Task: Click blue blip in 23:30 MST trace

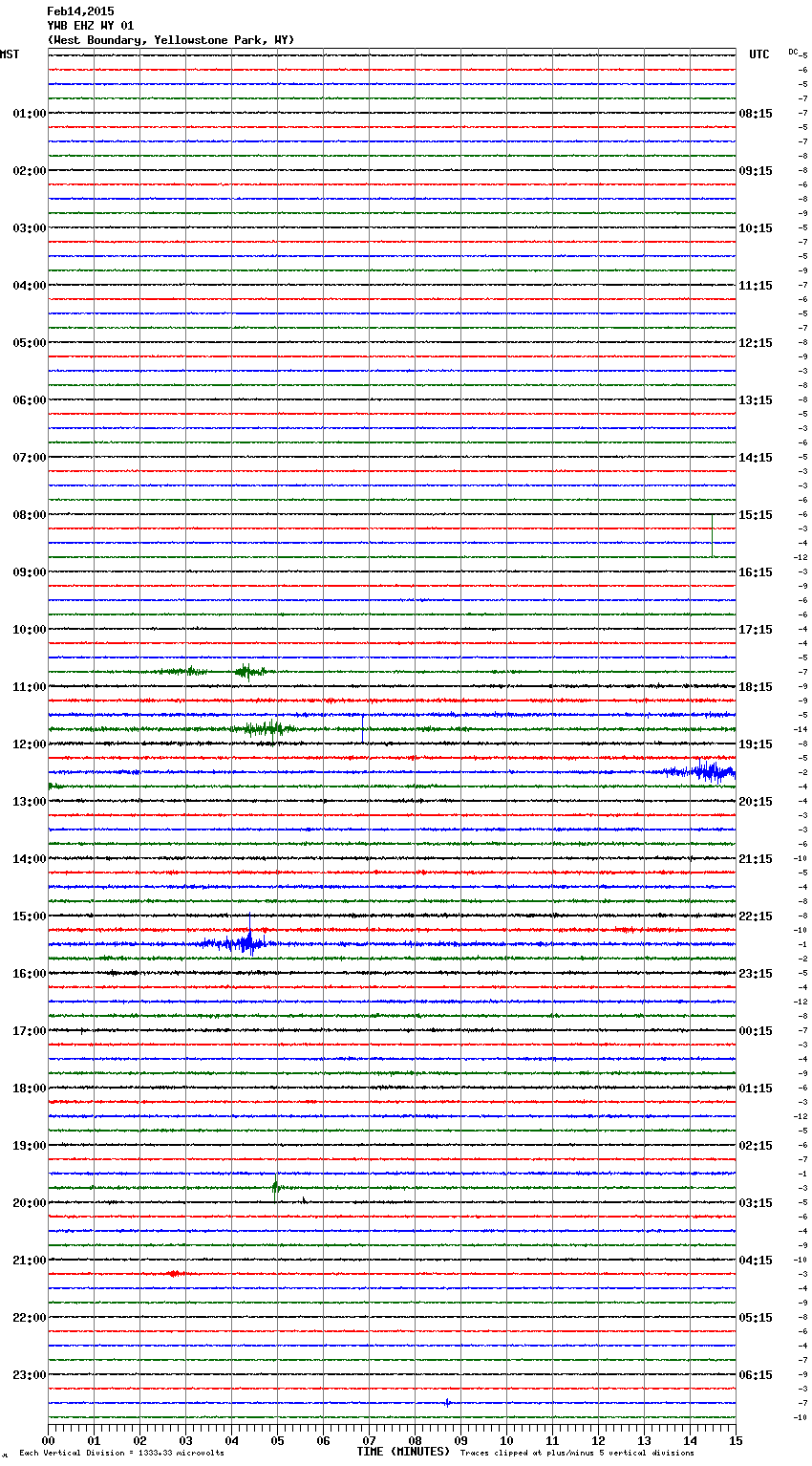Action: (447, 1403)
